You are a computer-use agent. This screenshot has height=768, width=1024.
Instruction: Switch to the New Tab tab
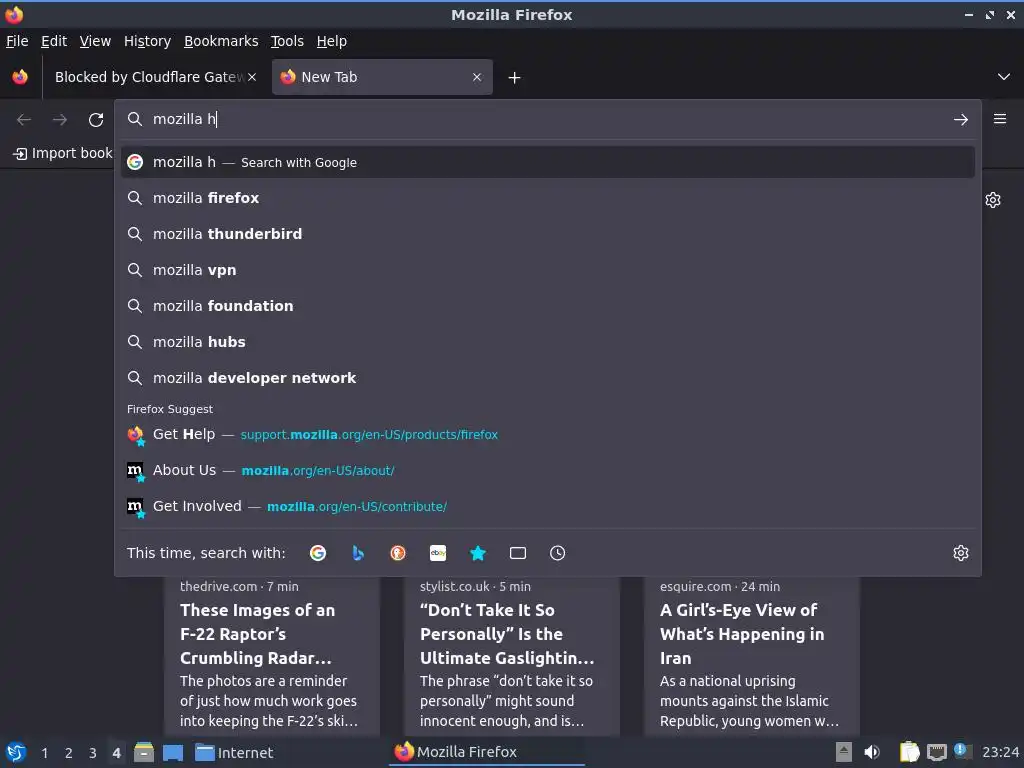click(382, 77)
